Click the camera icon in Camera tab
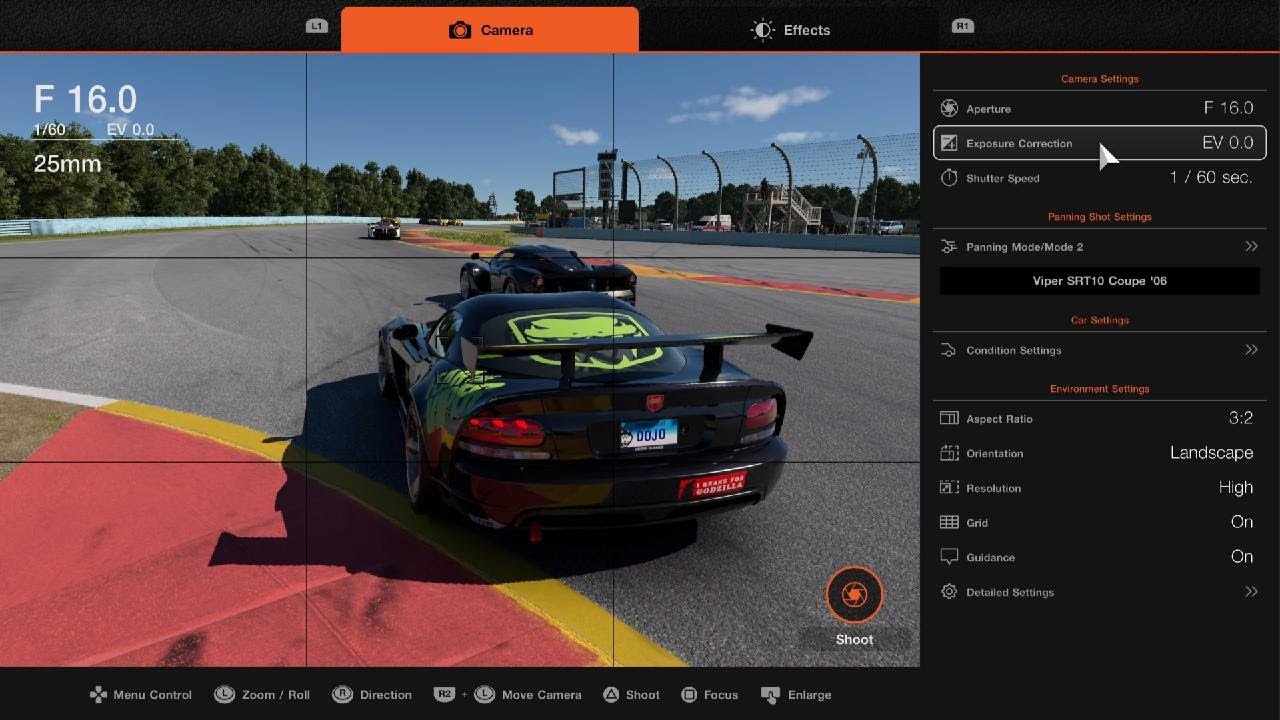The image size is (1280, 720). tap(460, 30)
